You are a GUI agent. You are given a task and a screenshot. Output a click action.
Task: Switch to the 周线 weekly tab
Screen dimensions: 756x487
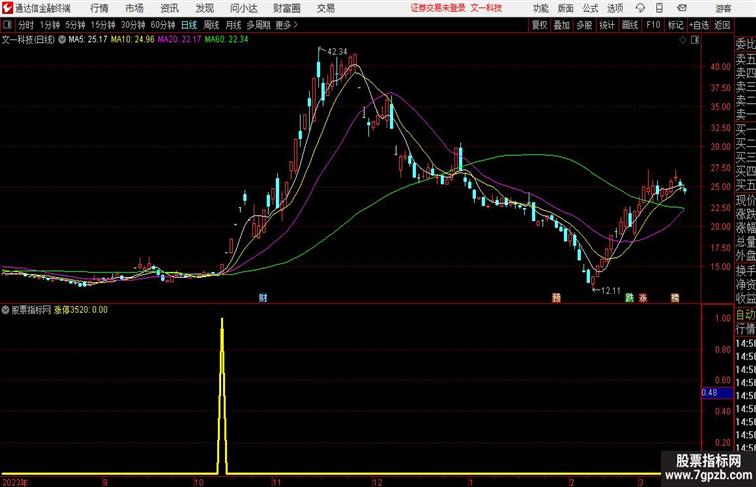coord(211,25)
